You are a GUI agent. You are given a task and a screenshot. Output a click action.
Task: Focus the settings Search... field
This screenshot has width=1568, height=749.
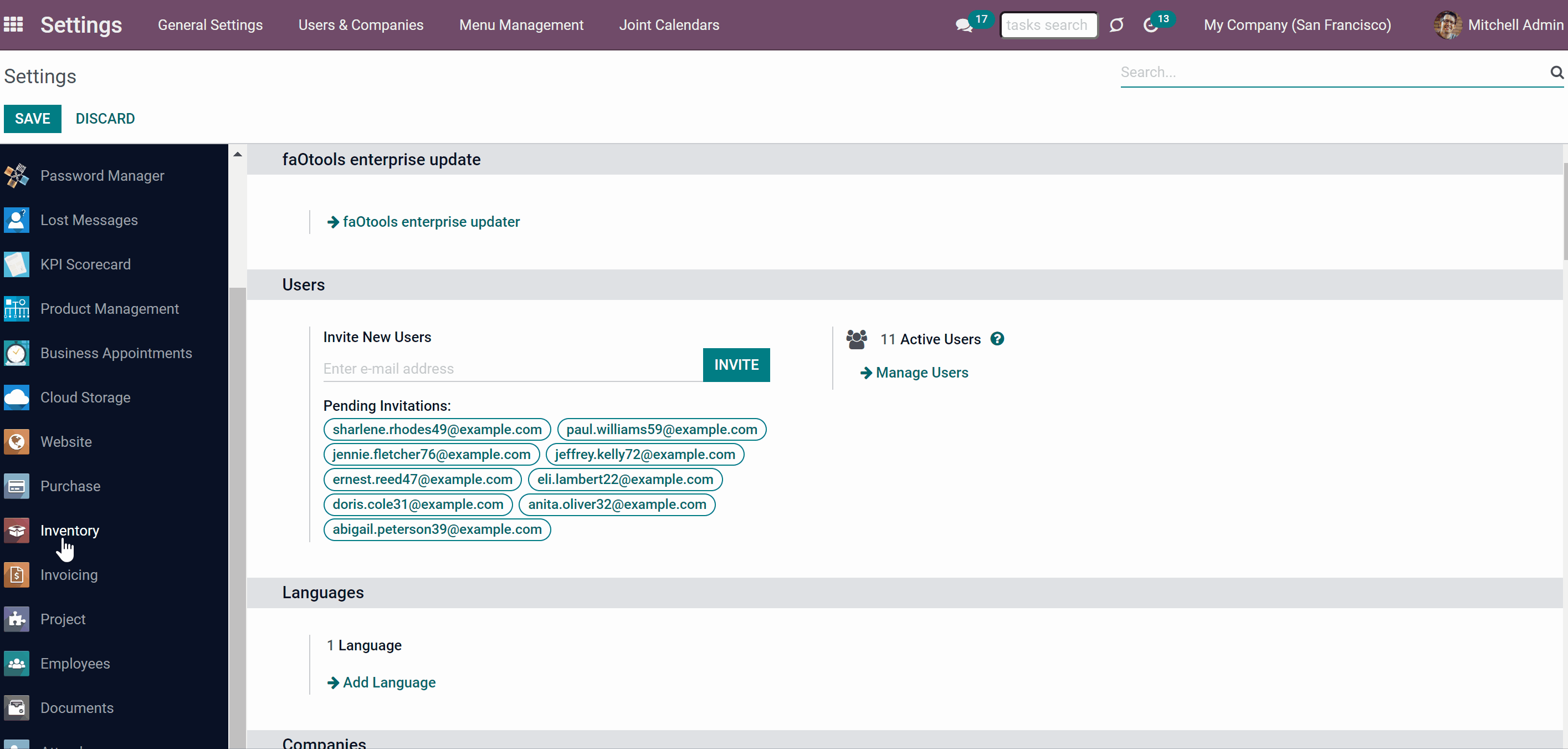1334,73
